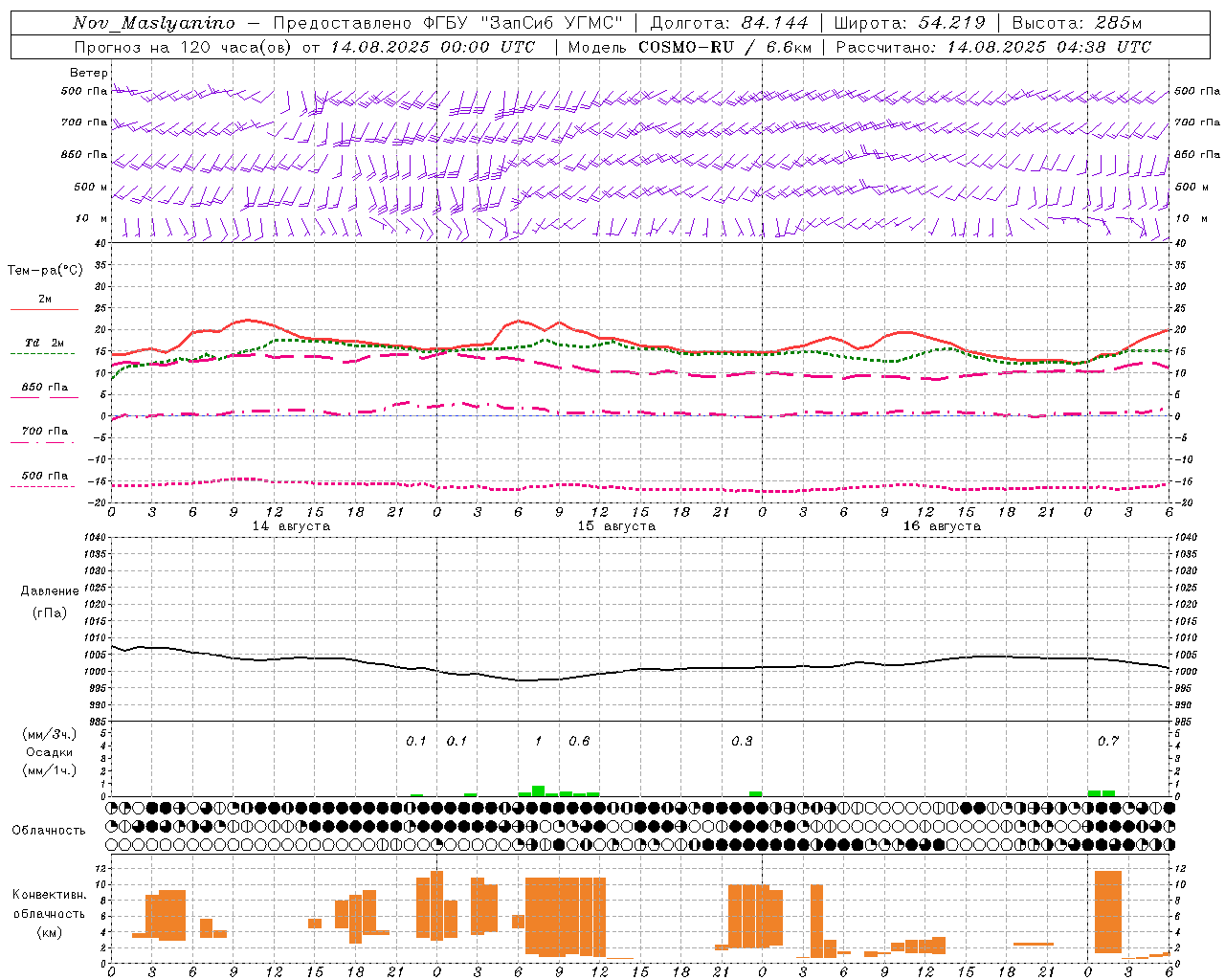Select the 0.6 precipitation amount label
The width and height of the screenshot is (1225, 980).
click(x=579, y=741)
